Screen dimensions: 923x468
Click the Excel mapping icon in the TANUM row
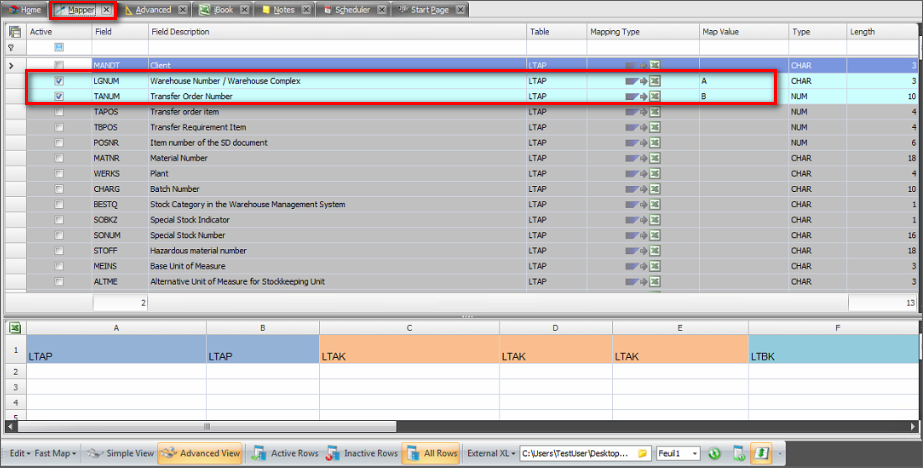(x=655, y=97)
